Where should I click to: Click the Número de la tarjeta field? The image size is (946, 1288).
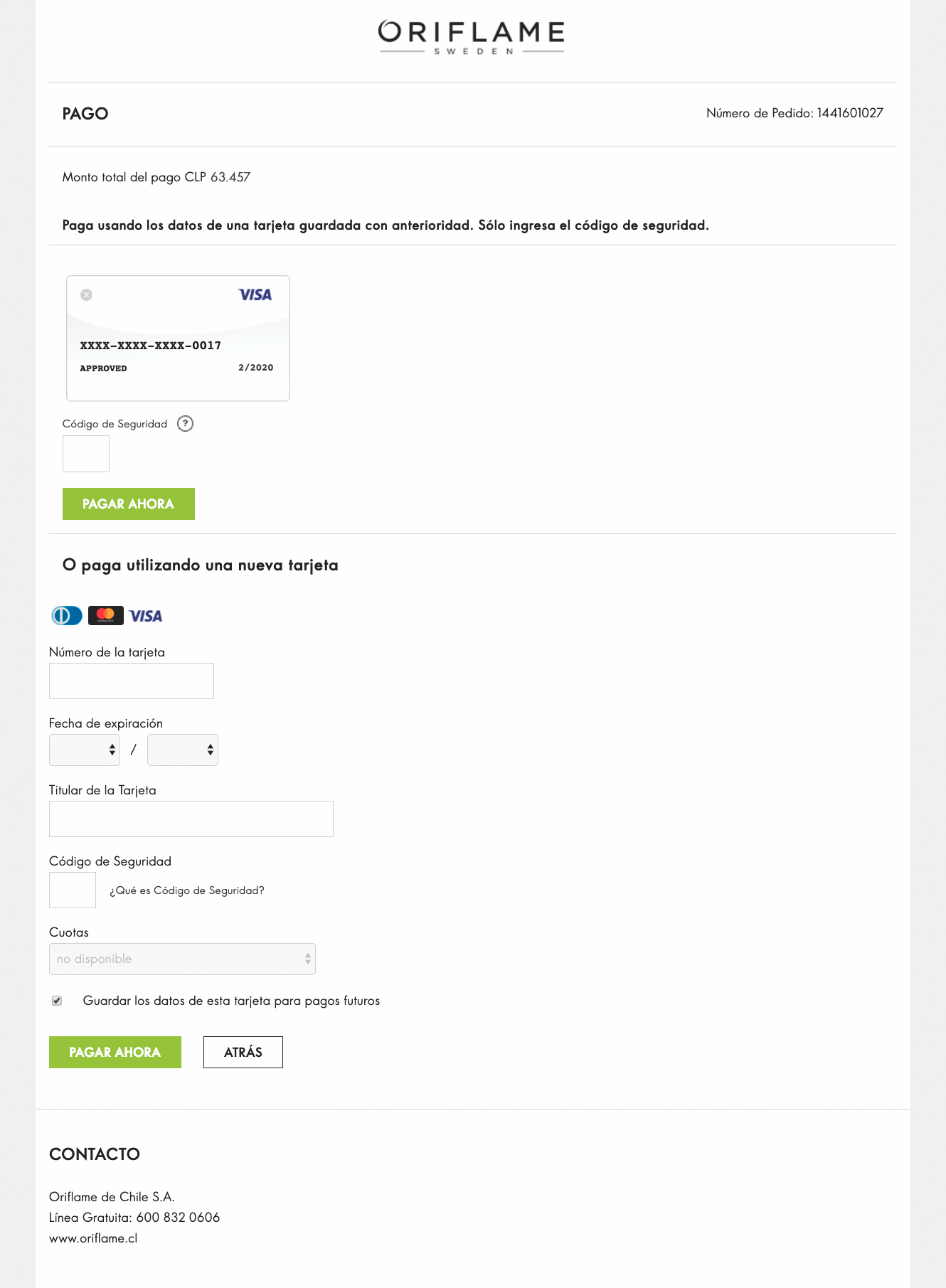132,681
